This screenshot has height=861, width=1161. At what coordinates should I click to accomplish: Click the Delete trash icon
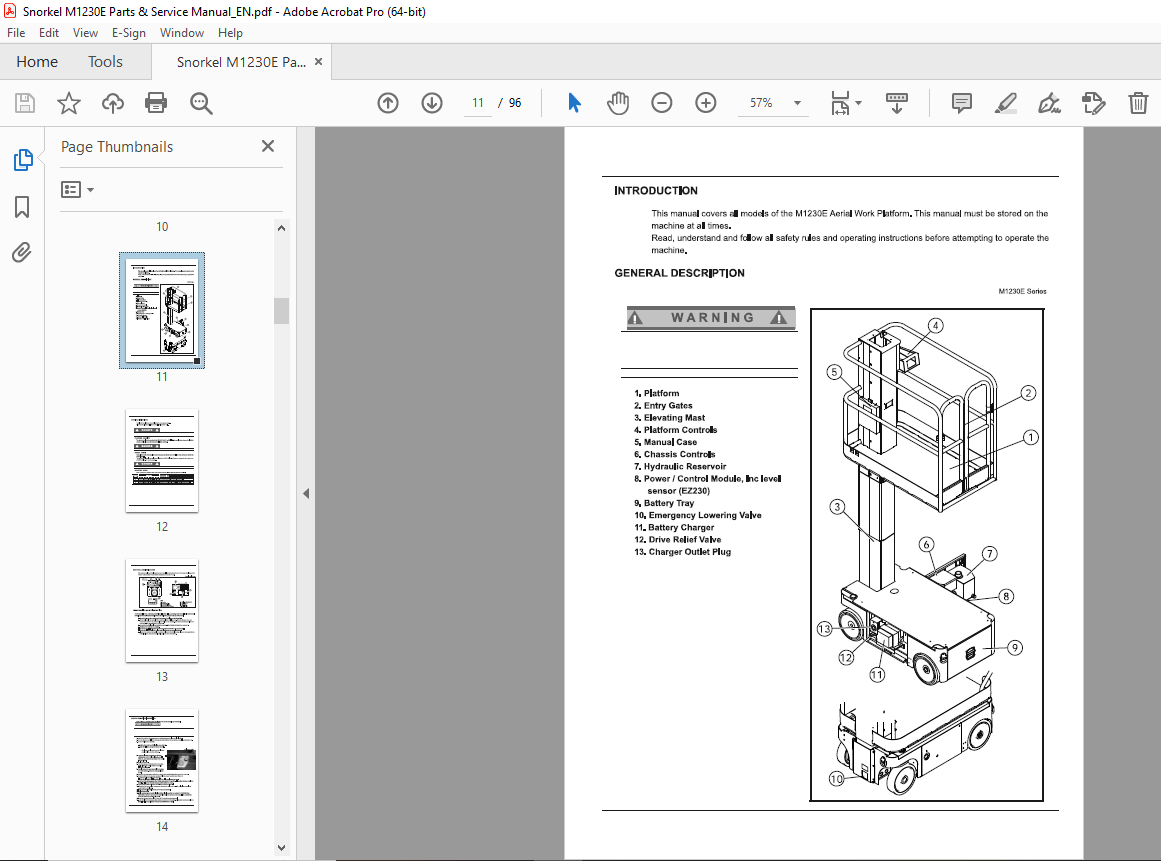click(x=1138, y=103)
